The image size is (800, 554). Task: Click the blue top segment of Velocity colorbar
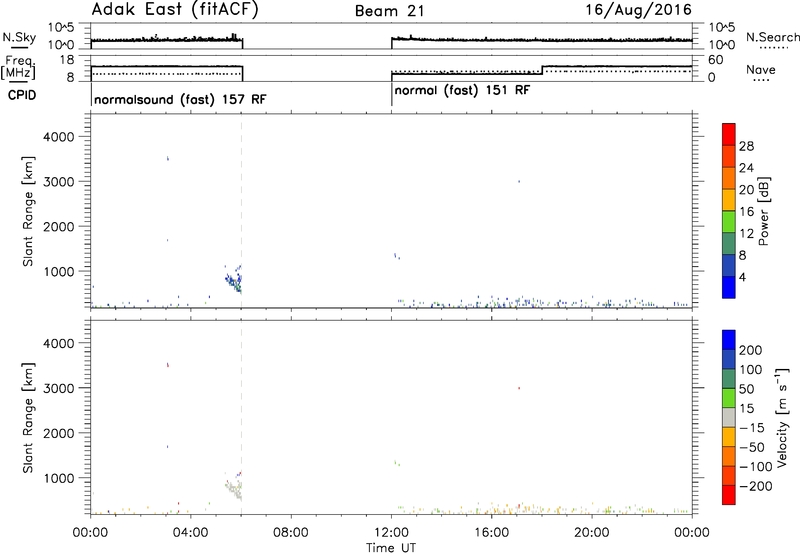tap(729, 340)
